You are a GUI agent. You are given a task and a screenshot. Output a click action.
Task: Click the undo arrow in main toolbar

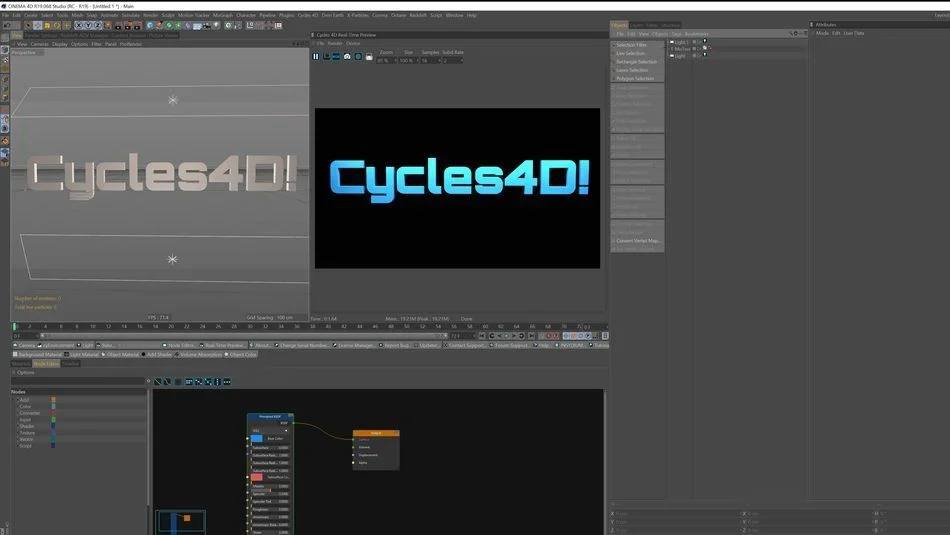(x=6, y=25)
